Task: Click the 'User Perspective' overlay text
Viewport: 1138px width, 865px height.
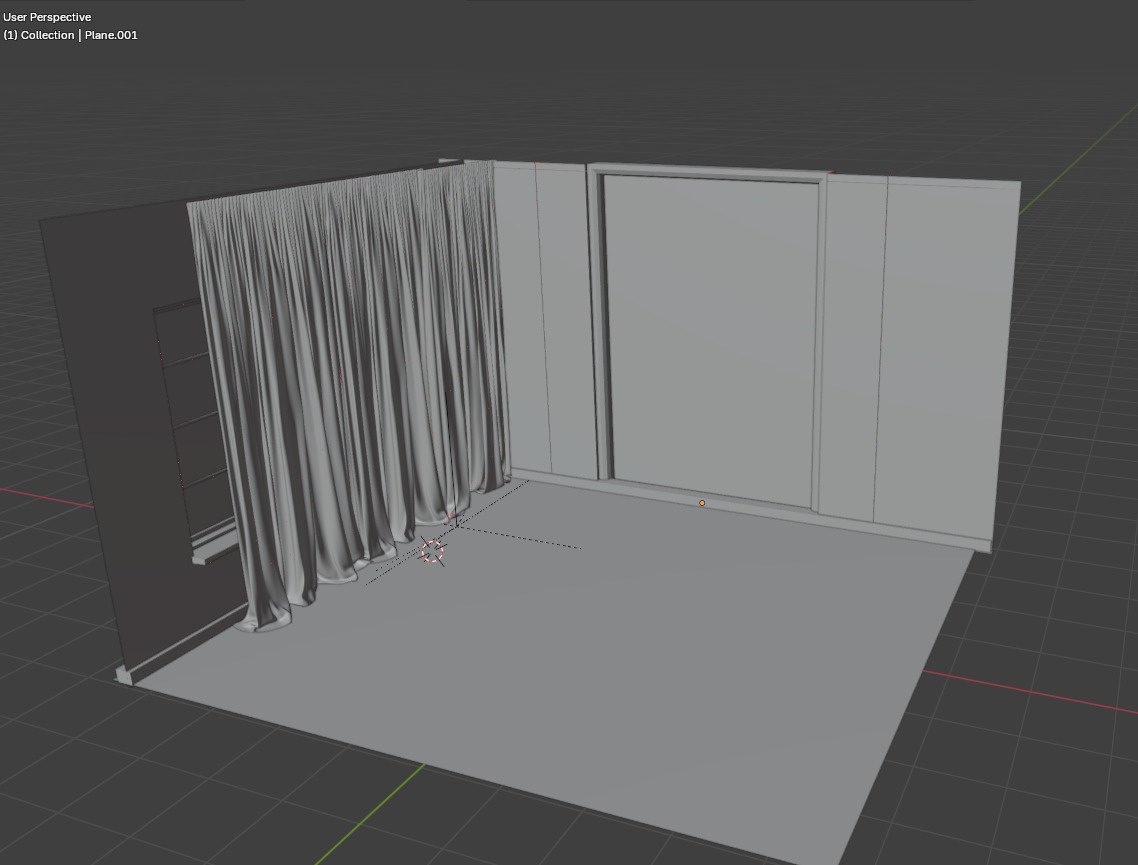Action: click(x=47, y=17)
